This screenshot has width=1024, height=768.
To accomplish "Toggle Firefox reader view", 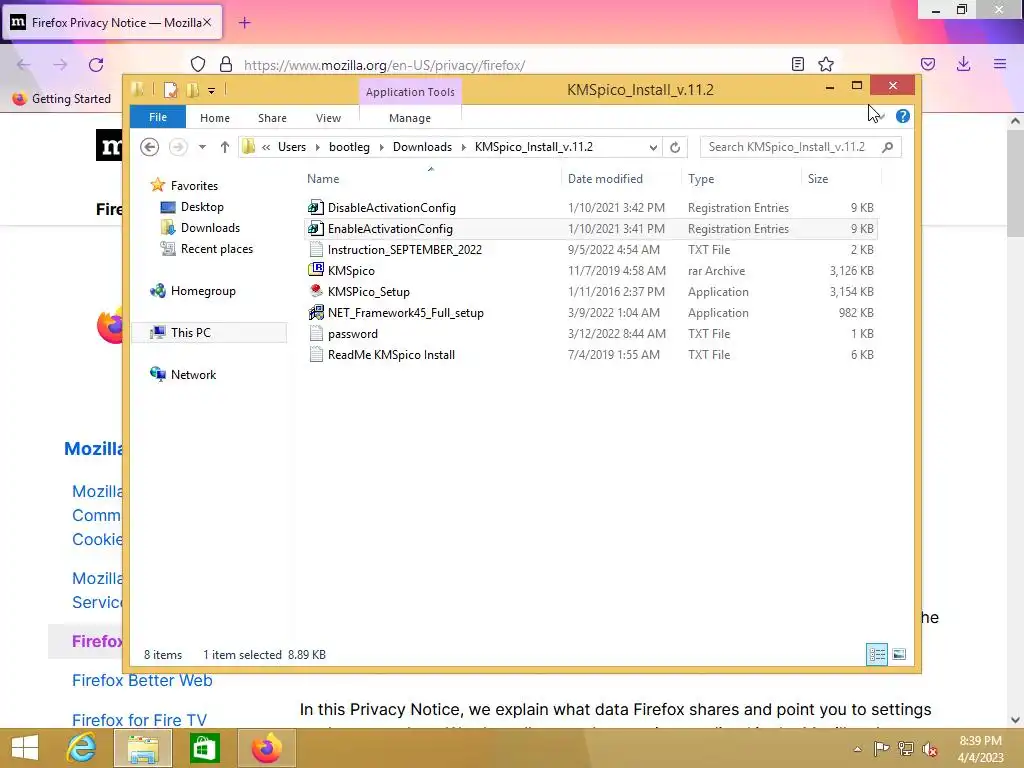I will coord(797,64).
